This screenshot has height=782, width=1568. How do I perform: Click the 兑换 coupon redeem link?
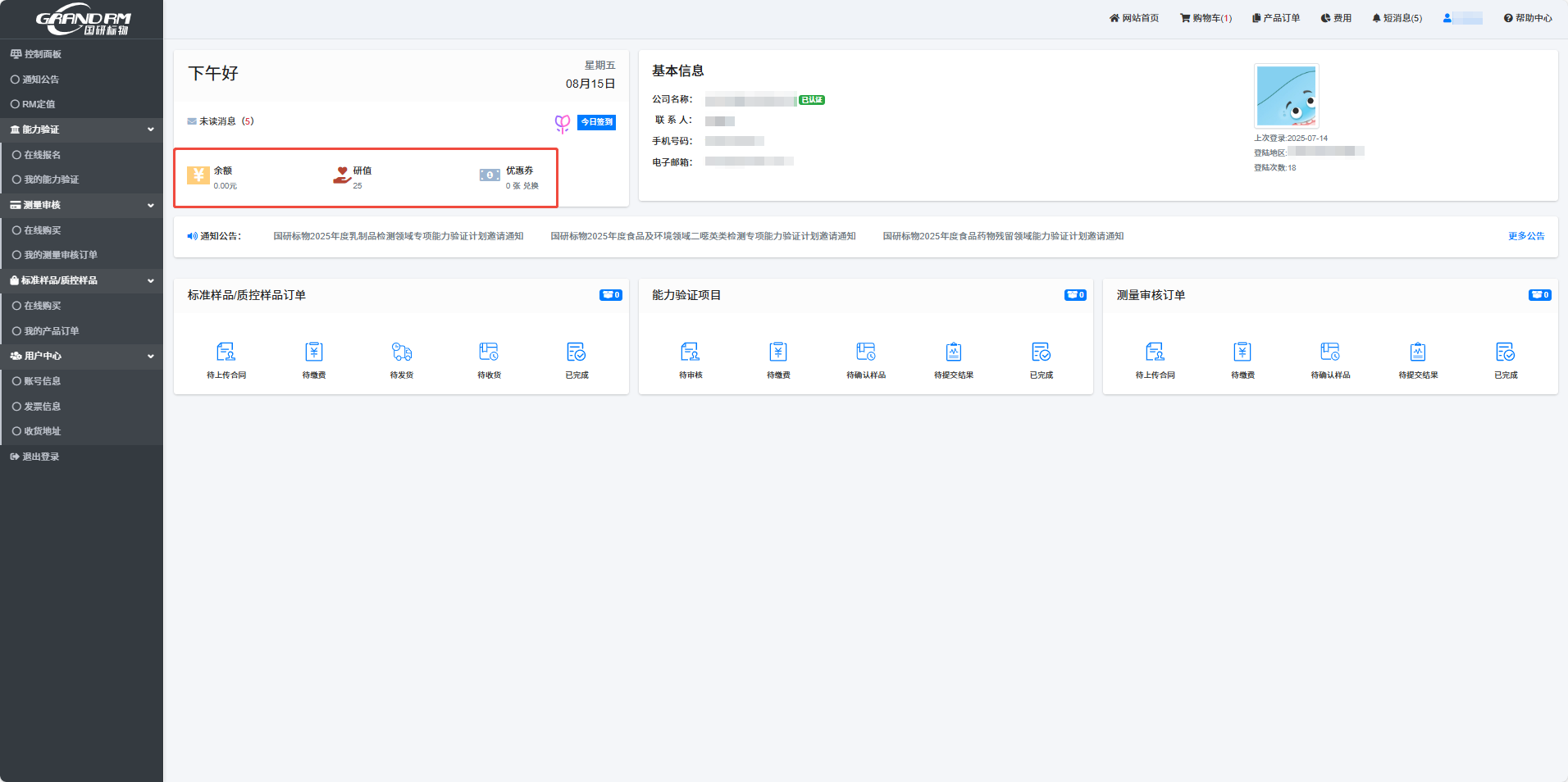pyautogui.click(x=531, y=186)
